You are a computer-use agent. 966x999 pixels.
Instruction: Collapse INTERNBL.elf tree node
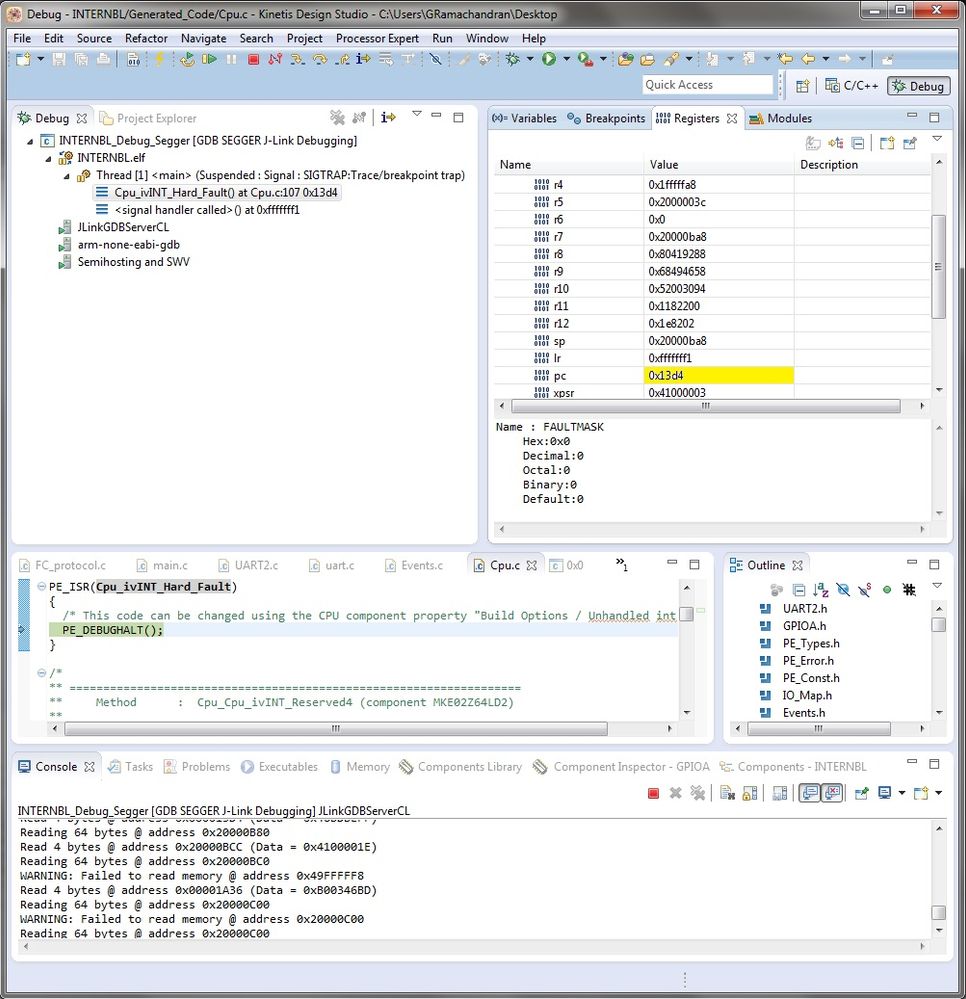tap(48, 159)
